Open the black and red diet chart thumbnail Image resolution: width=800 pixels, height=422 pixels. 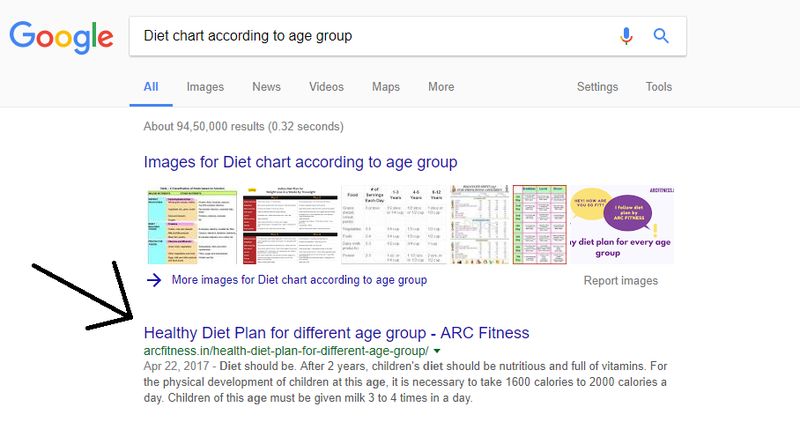pyautogui.click(x=290, y=225)
